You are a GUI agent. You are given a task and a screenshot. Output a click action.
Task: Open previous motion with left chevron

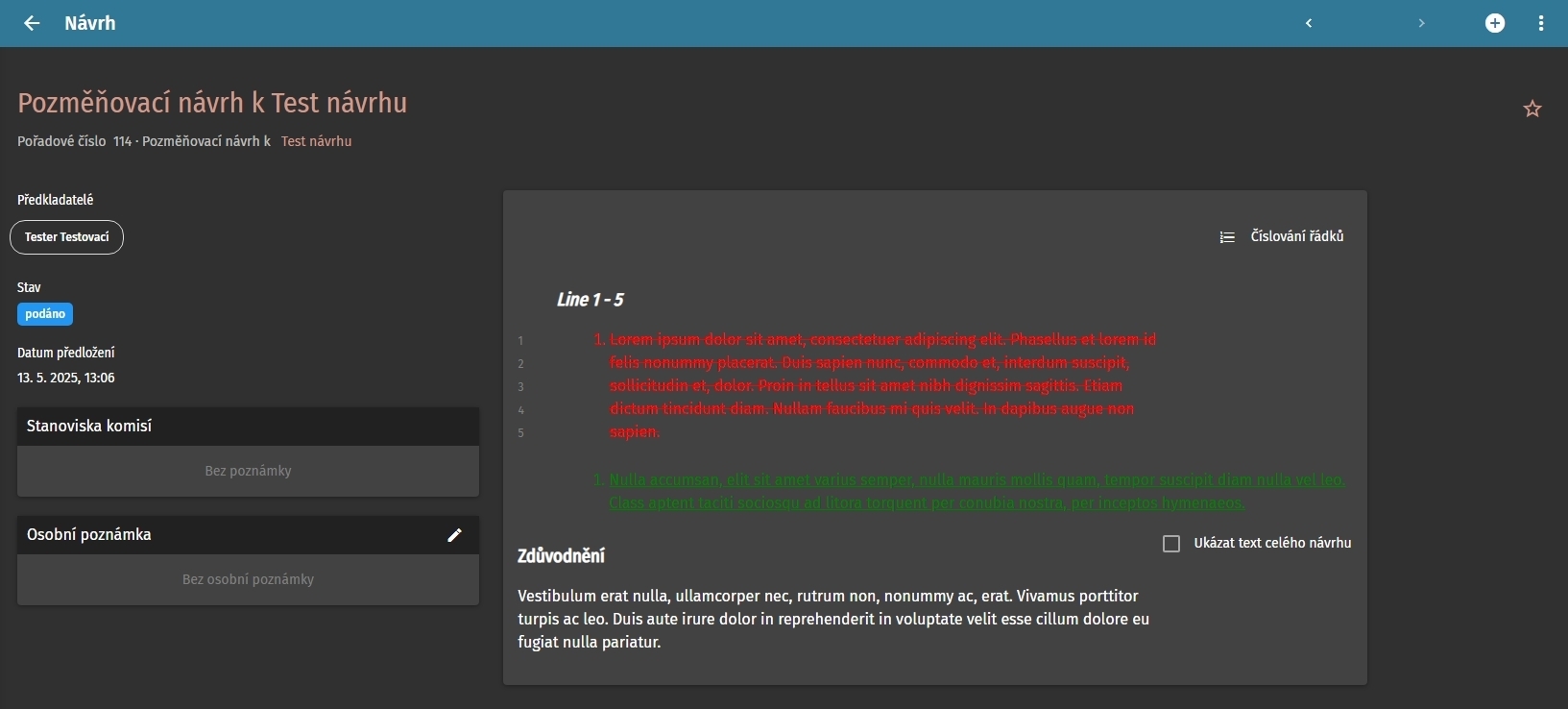click(x=1309, y=23)
